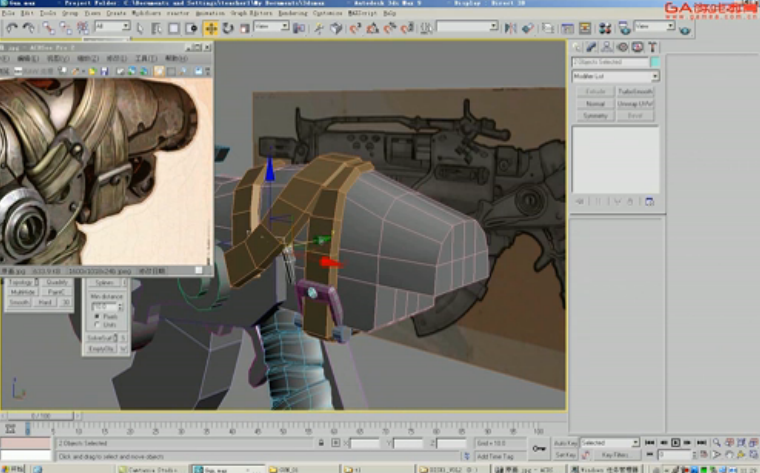Toggle the Window/Crossing selection icon
The width and height of the screenshot is (760, 473).
(x=192, y=29)
